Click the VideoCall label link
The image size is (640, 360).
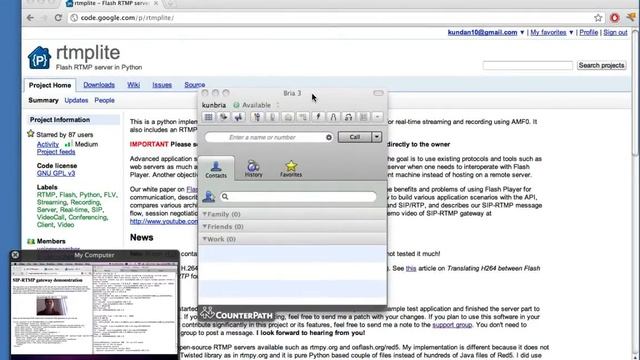click(x=51, y=218)
